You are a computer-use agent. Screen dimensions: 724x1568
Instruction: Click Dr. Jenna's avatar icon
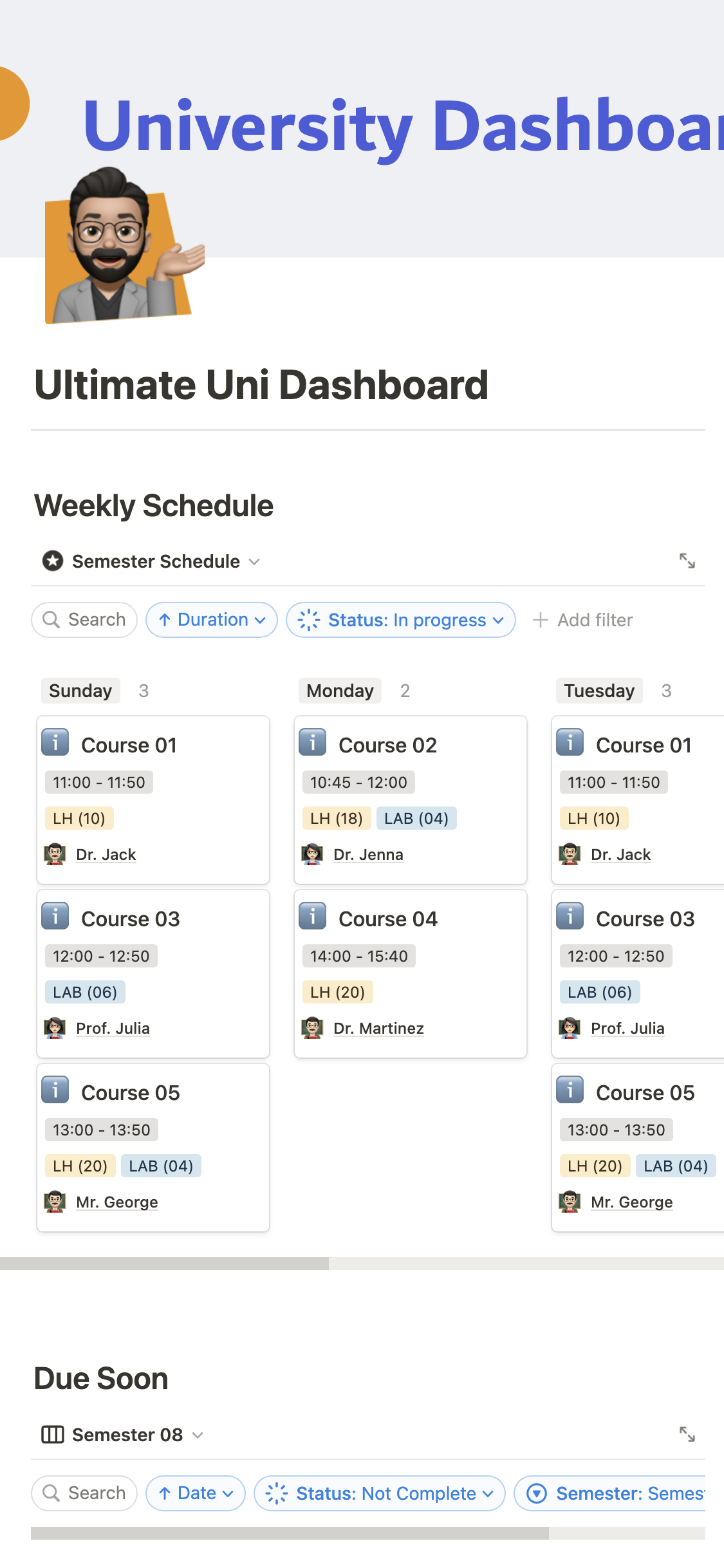[x=313, y=854]
